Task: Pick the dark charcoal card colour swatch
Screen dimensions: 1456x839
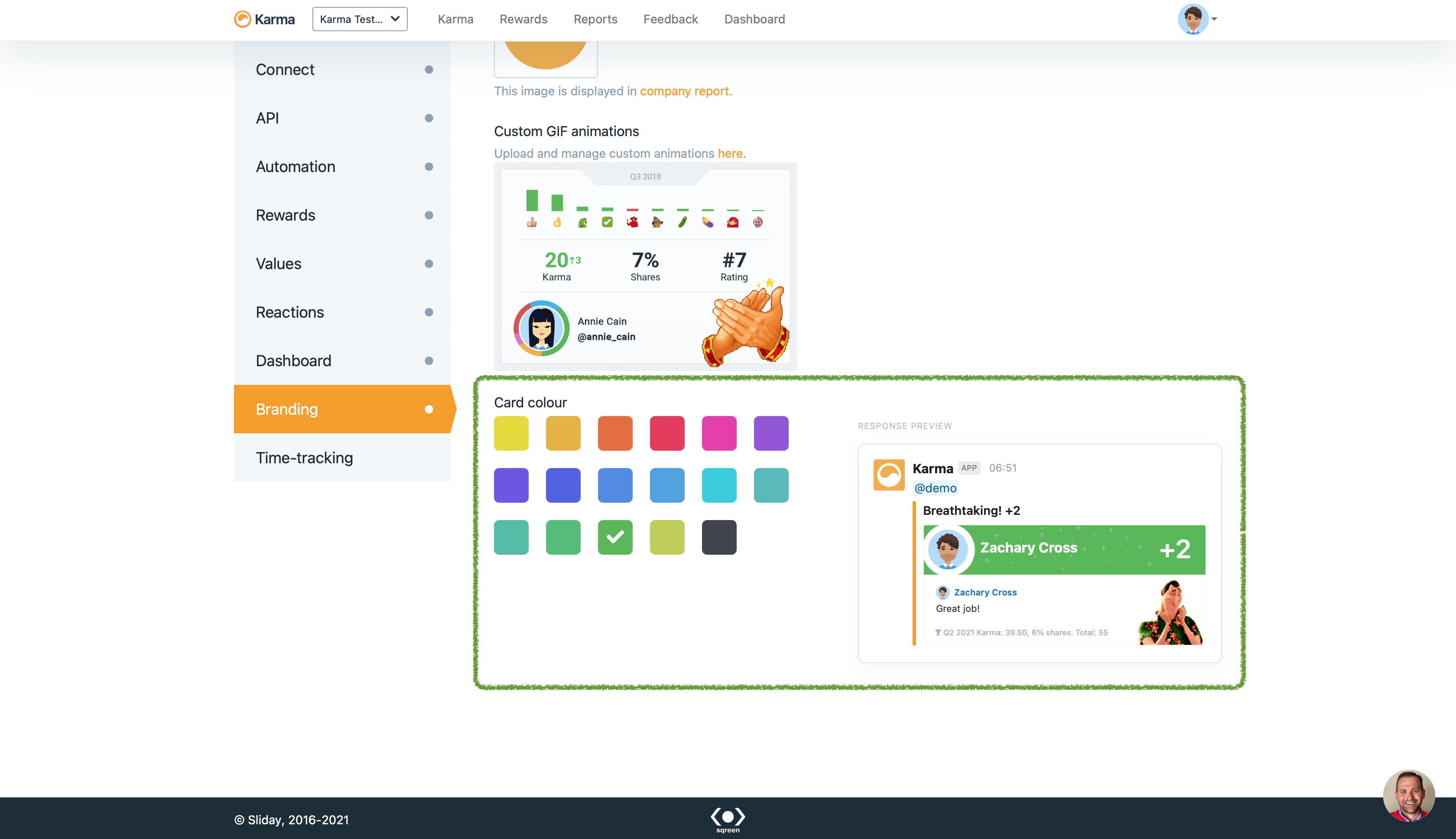Action: (718, 537)
